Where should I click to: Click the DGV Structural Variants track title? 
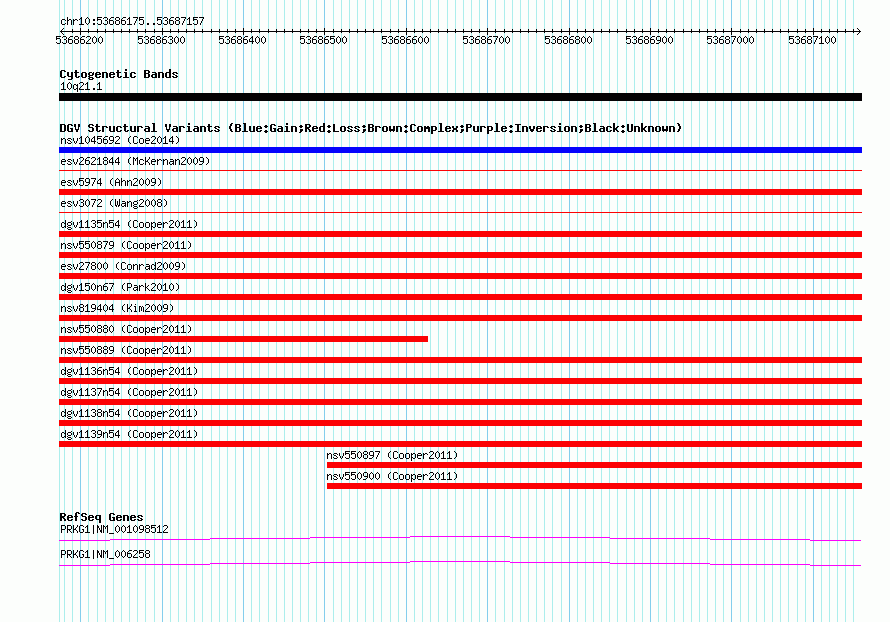[371, 128]
